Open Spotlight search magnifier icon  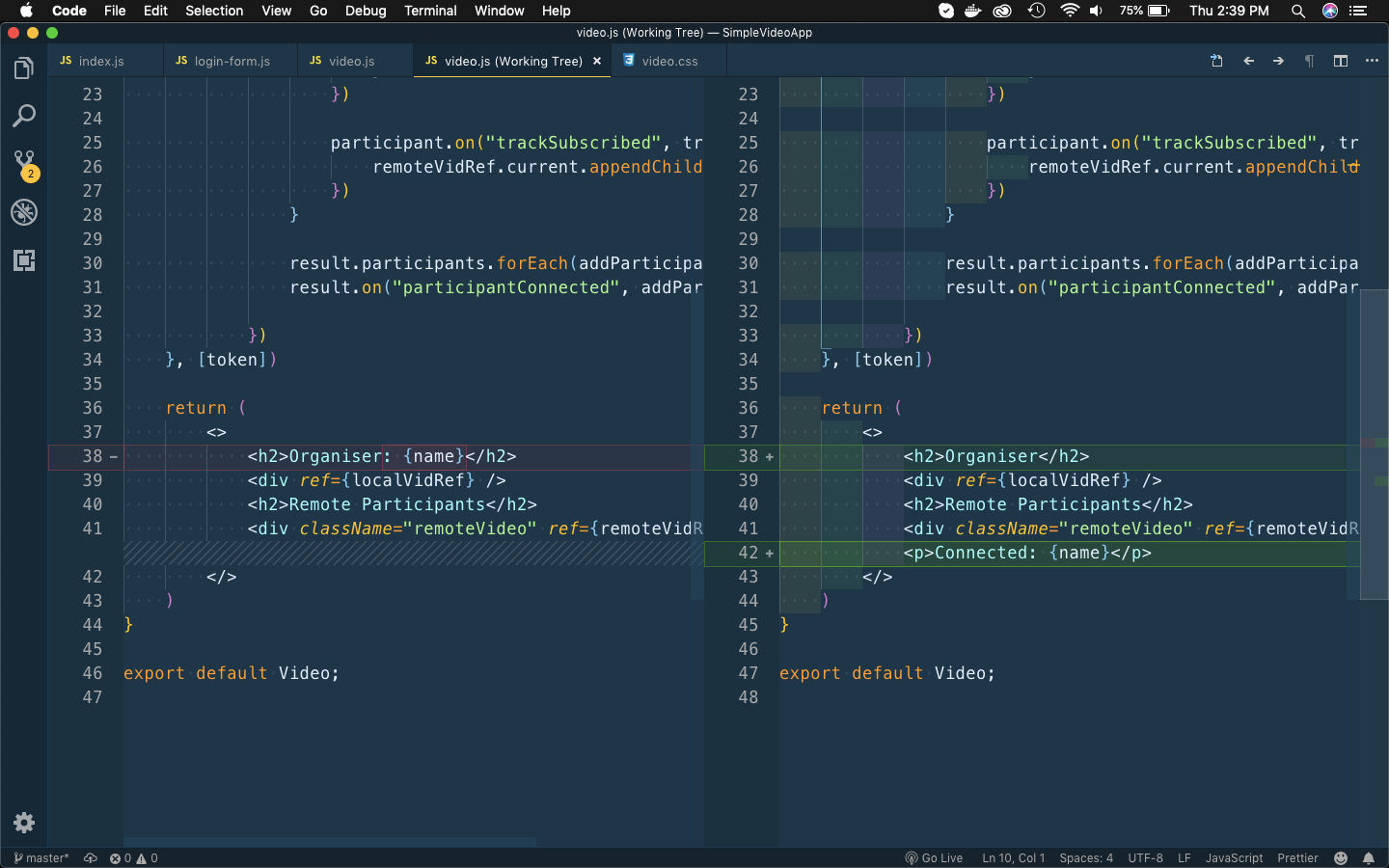[x=1298, y=11]
